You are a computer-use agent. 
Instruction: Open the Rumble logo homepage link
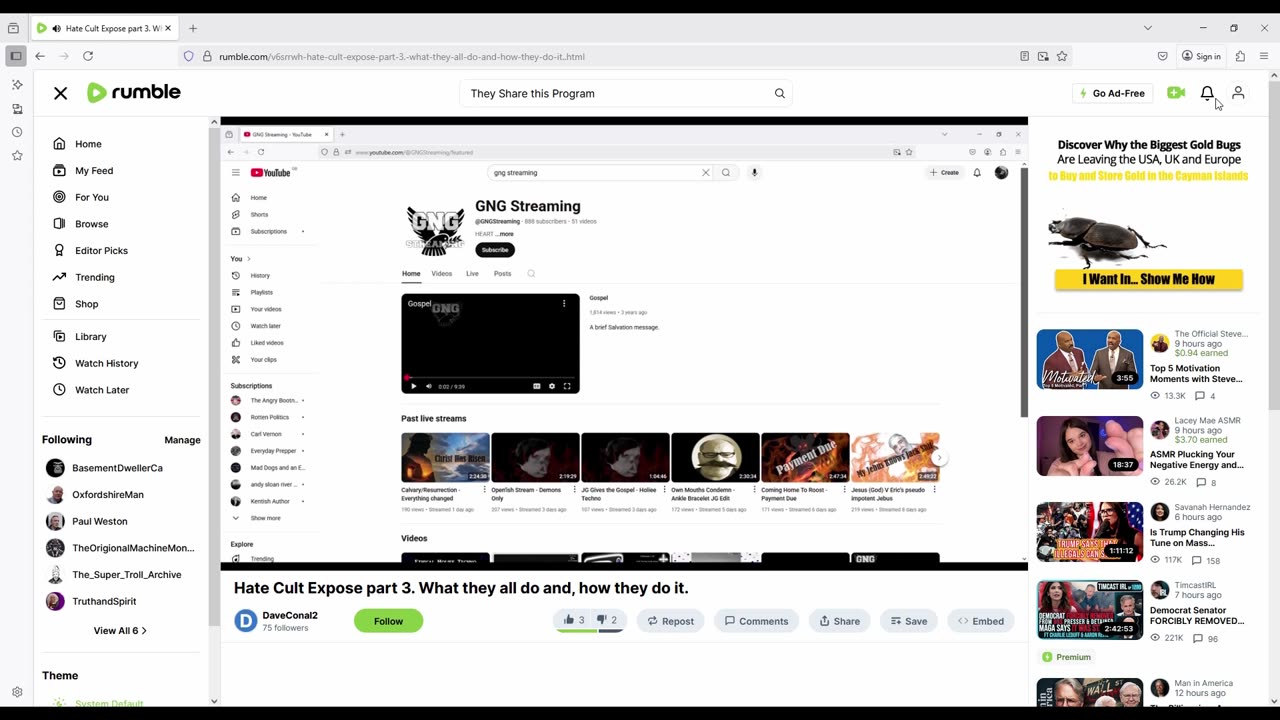(x=134, y=93)
